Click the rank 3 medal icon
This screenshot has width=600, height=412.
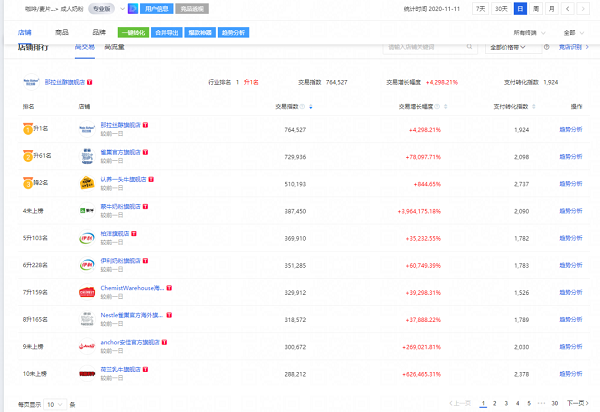pos(28,183)
